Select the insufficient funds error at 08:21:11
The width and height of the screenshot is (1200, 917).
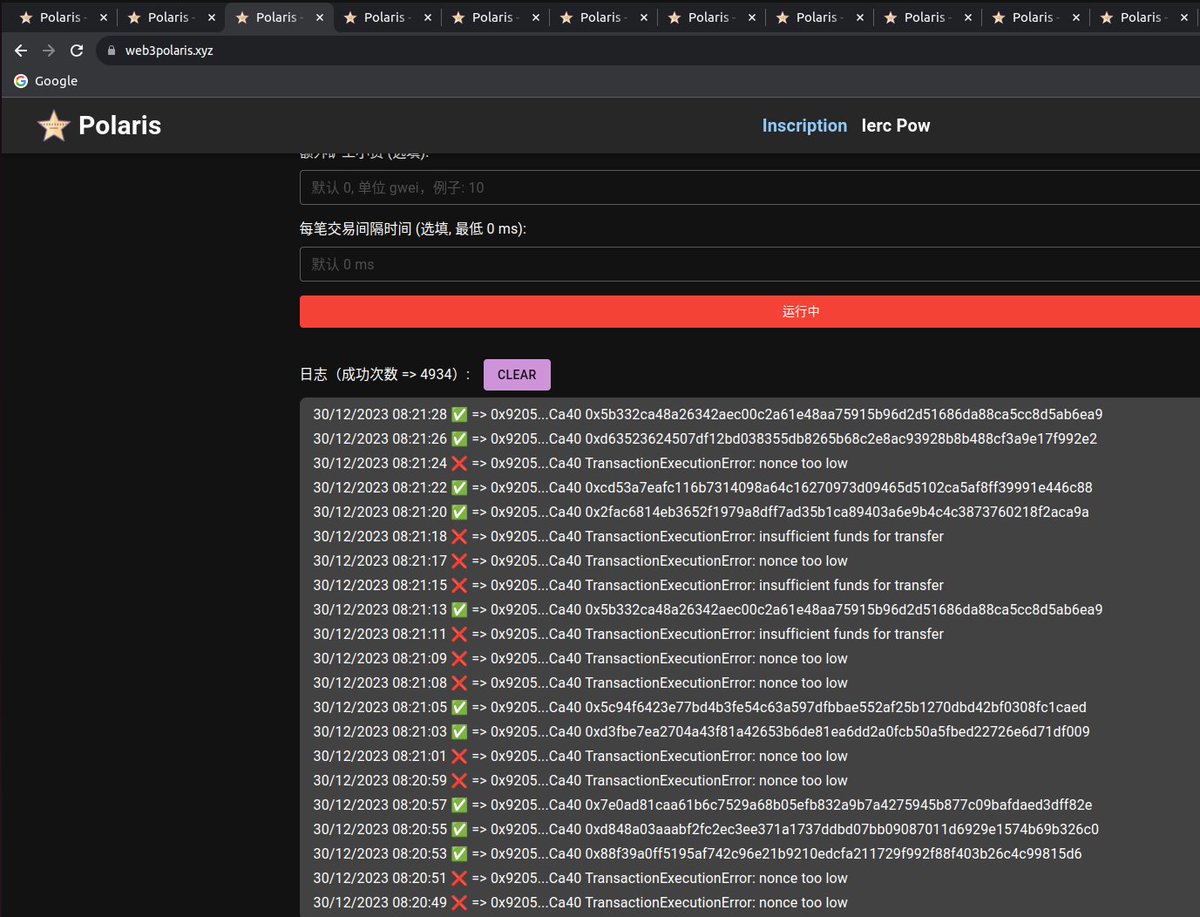764,634
